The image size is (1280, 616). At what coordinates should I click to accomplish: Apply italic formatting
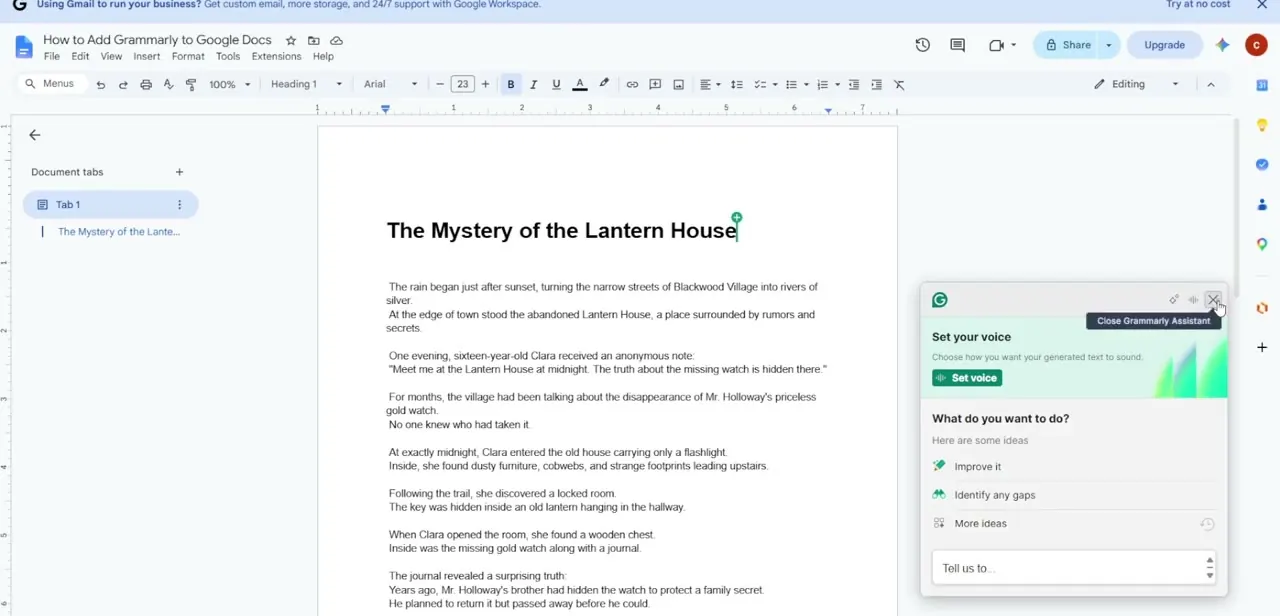click(533, 85)
